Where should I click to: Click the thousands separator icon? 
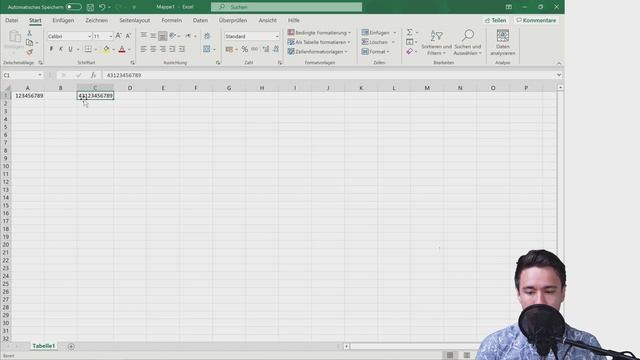click(255, 49)
